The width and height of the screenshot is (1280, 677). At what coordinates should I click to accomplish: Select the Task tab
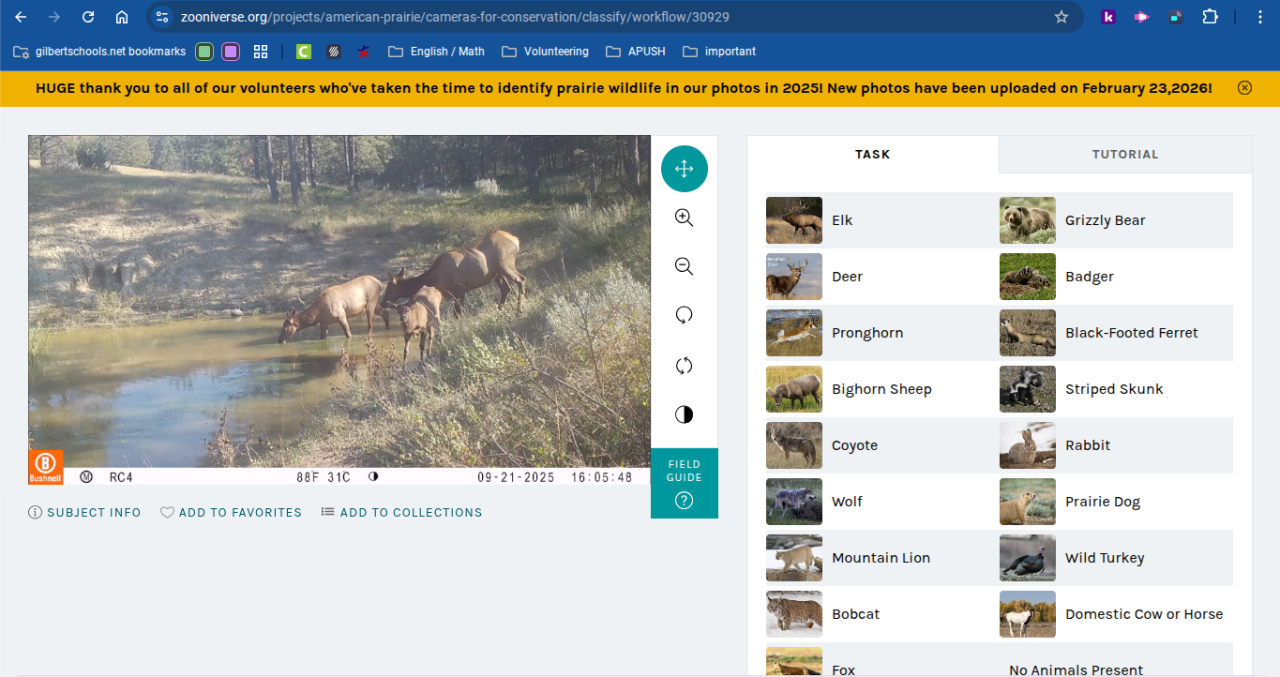(872, 154)
